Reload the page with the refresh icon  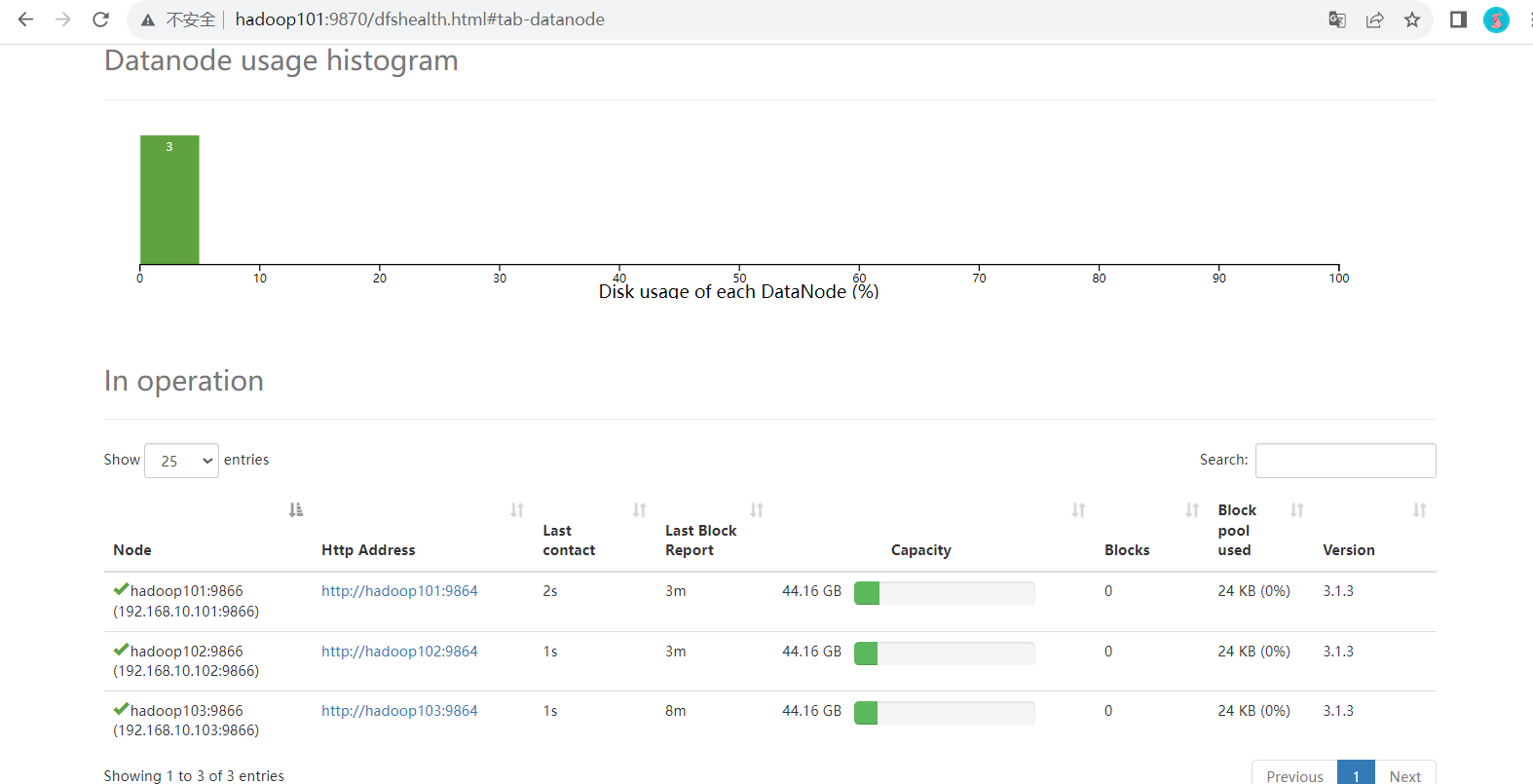(x=100, y=19)
